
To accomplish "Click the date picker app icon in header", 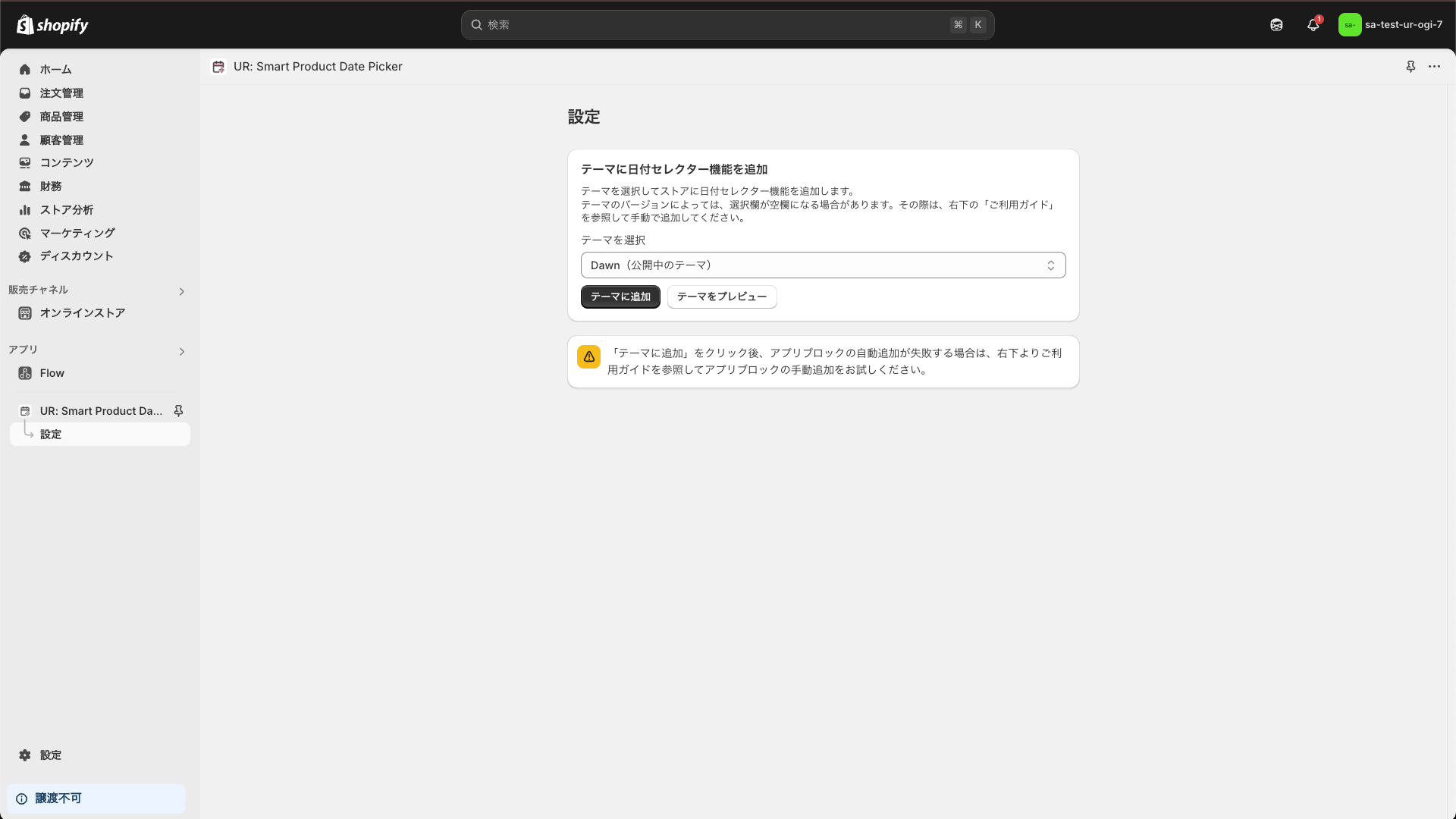I will coord(218,67).
